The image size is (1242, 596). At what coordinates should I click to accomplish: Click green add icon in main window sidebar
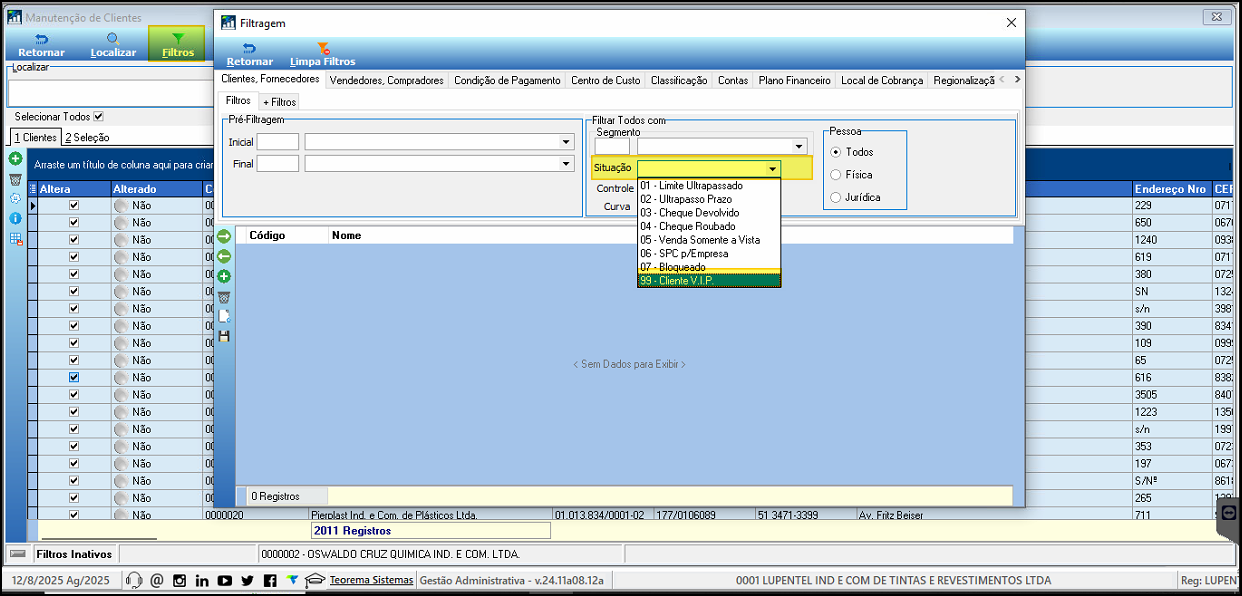[15, 159]
